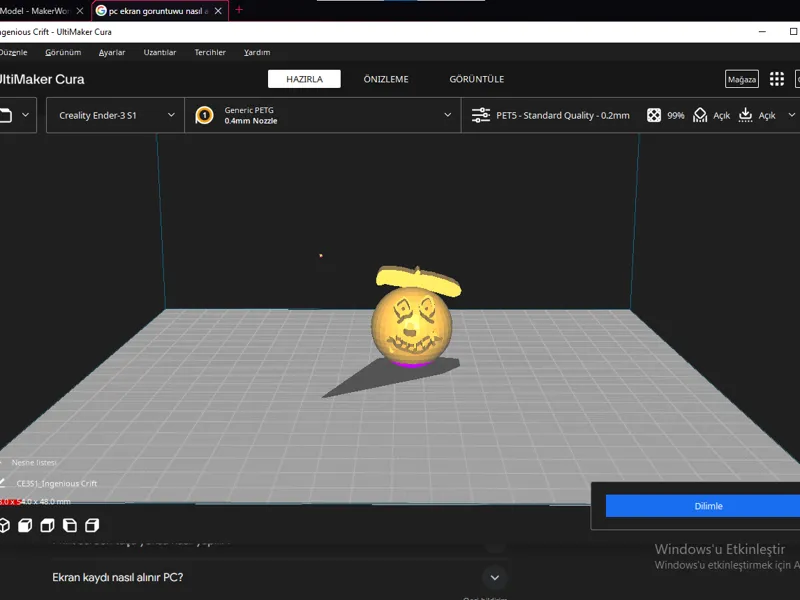Open the Mağaza marketplace button
800x600 pixels.
click(x=742, y=79)
